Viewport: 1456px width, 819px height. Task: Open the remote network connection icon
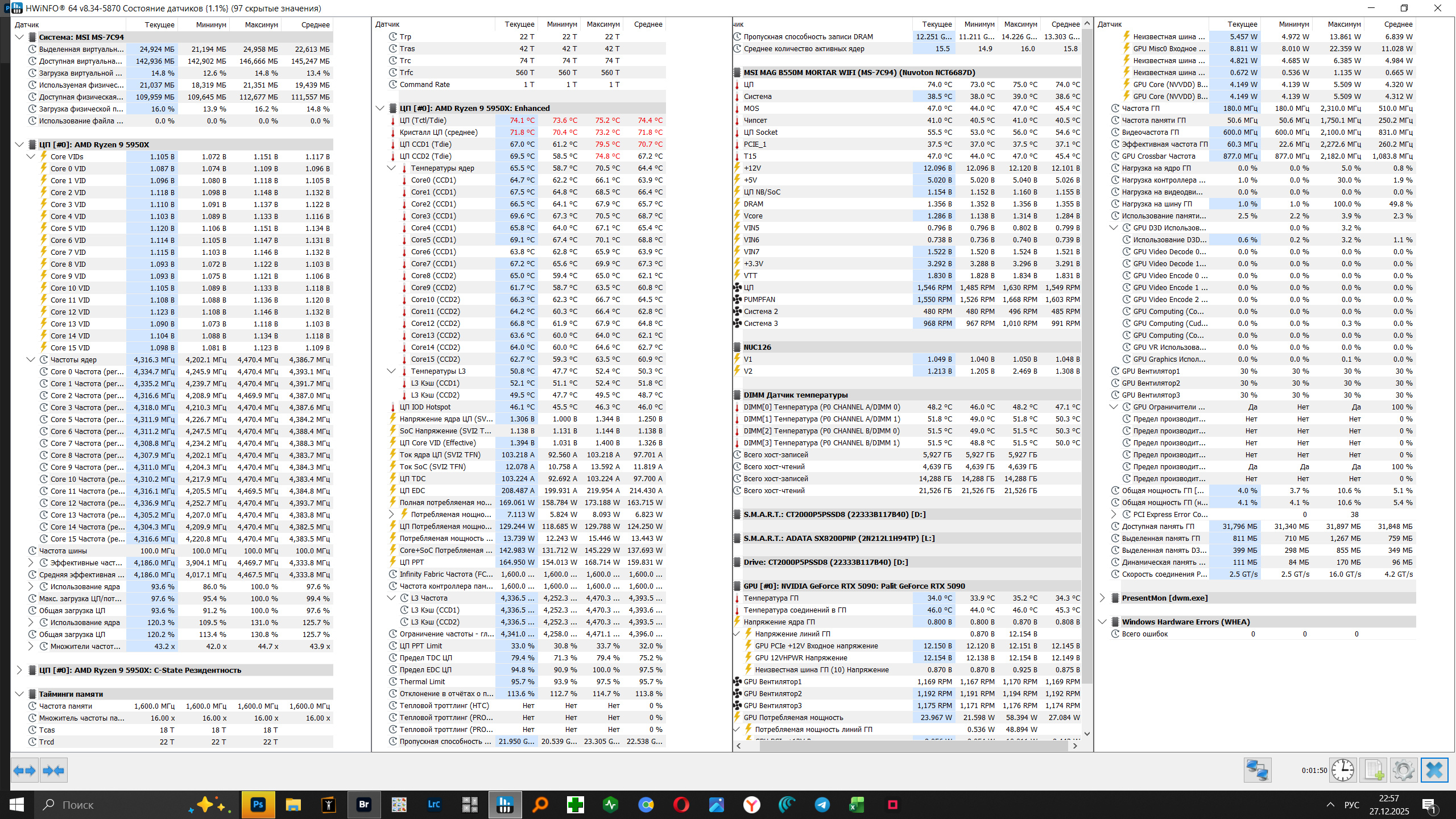click(1257, 771)
